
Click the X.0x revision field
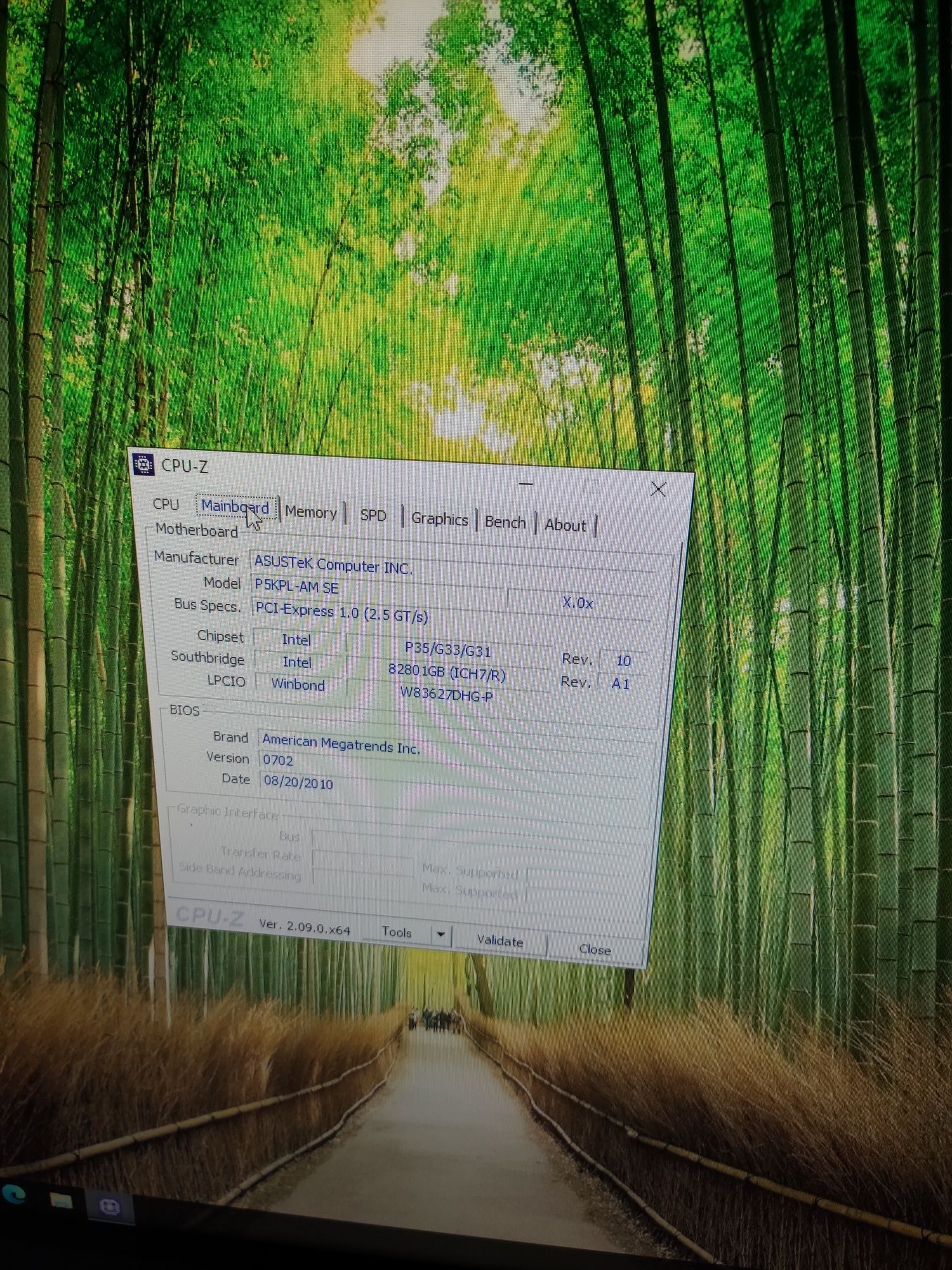click(x=579, y=602)
